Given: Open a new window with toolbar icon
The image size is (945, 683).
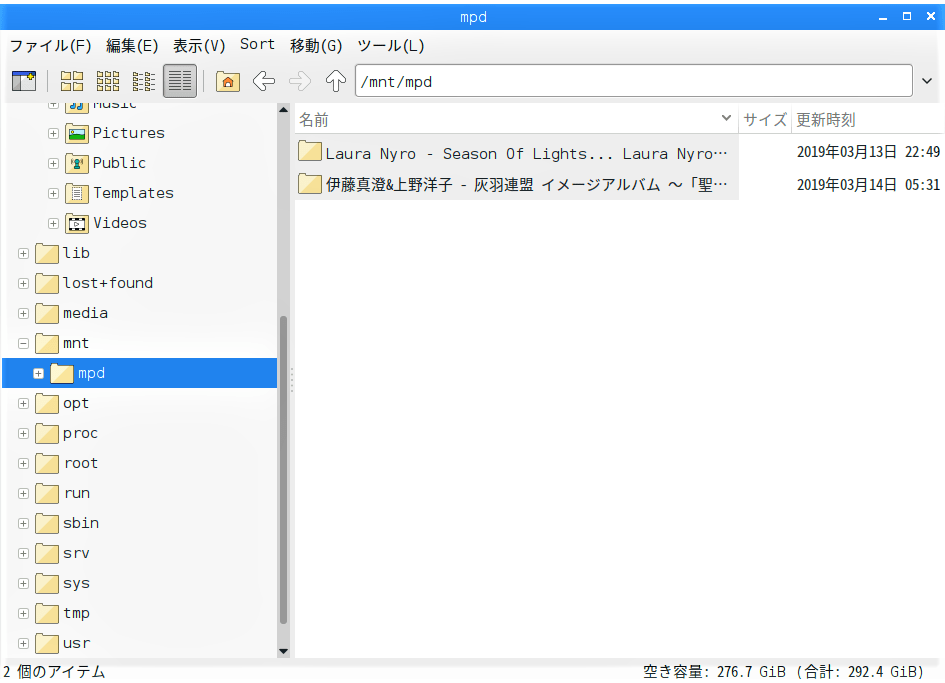Looking at the screenshot, I should tap(24, 81).
